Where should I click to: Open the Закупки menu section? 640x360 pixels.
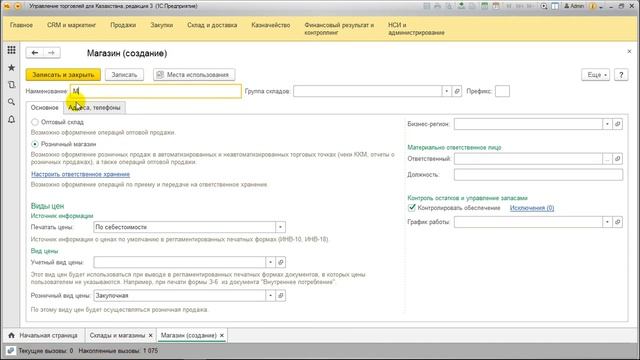tap(162, 25)
